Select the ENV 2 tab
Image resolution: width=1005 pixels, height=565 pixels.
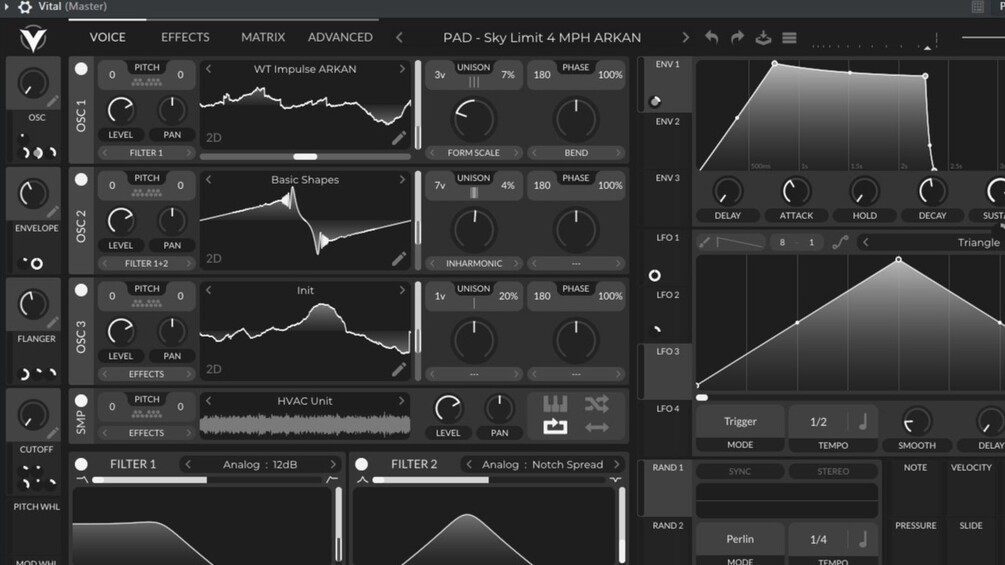tap(667, 121)
